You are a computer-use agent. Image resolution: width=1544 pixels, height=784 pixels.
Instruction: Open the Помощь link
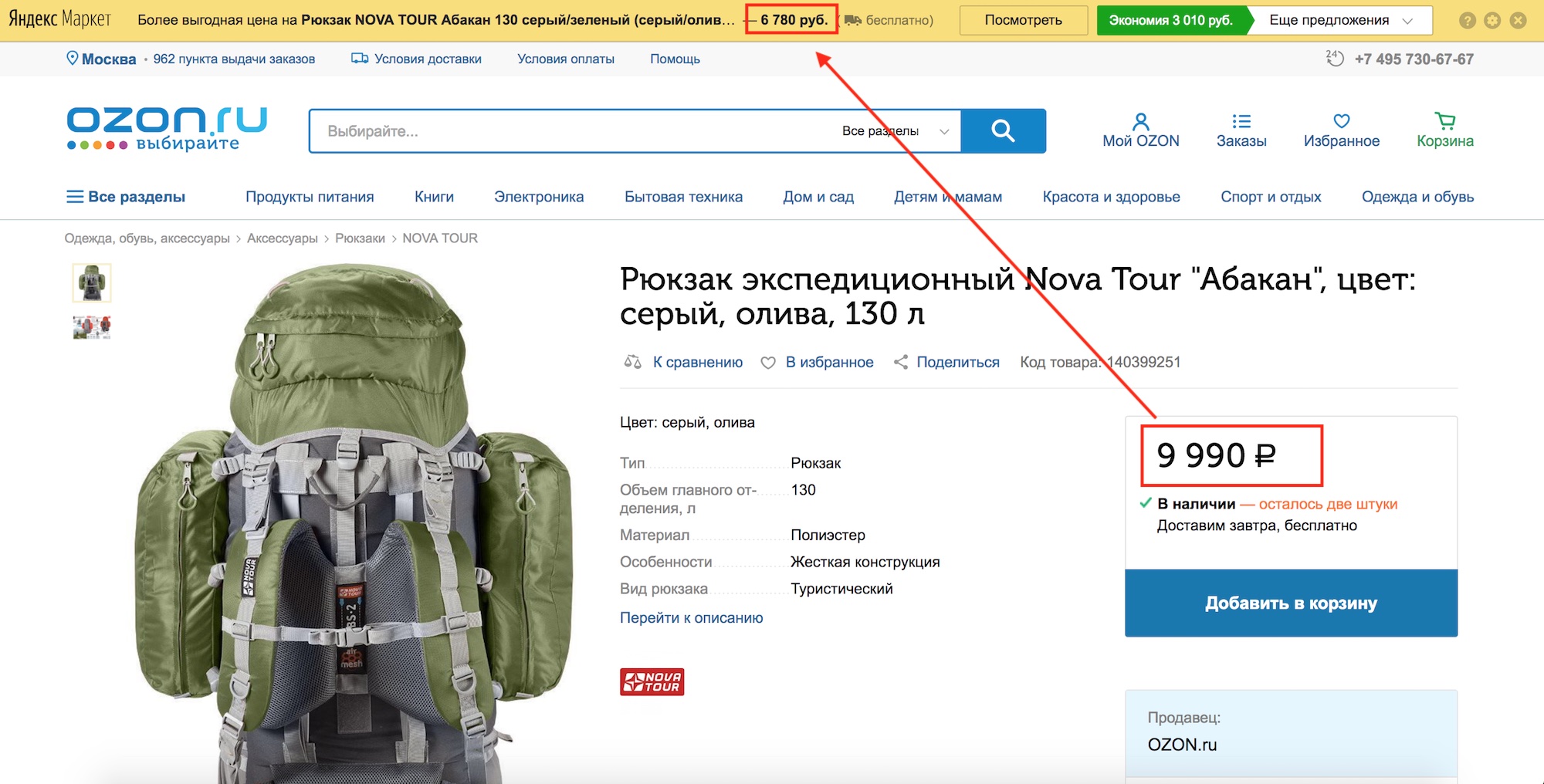point(675,59)
